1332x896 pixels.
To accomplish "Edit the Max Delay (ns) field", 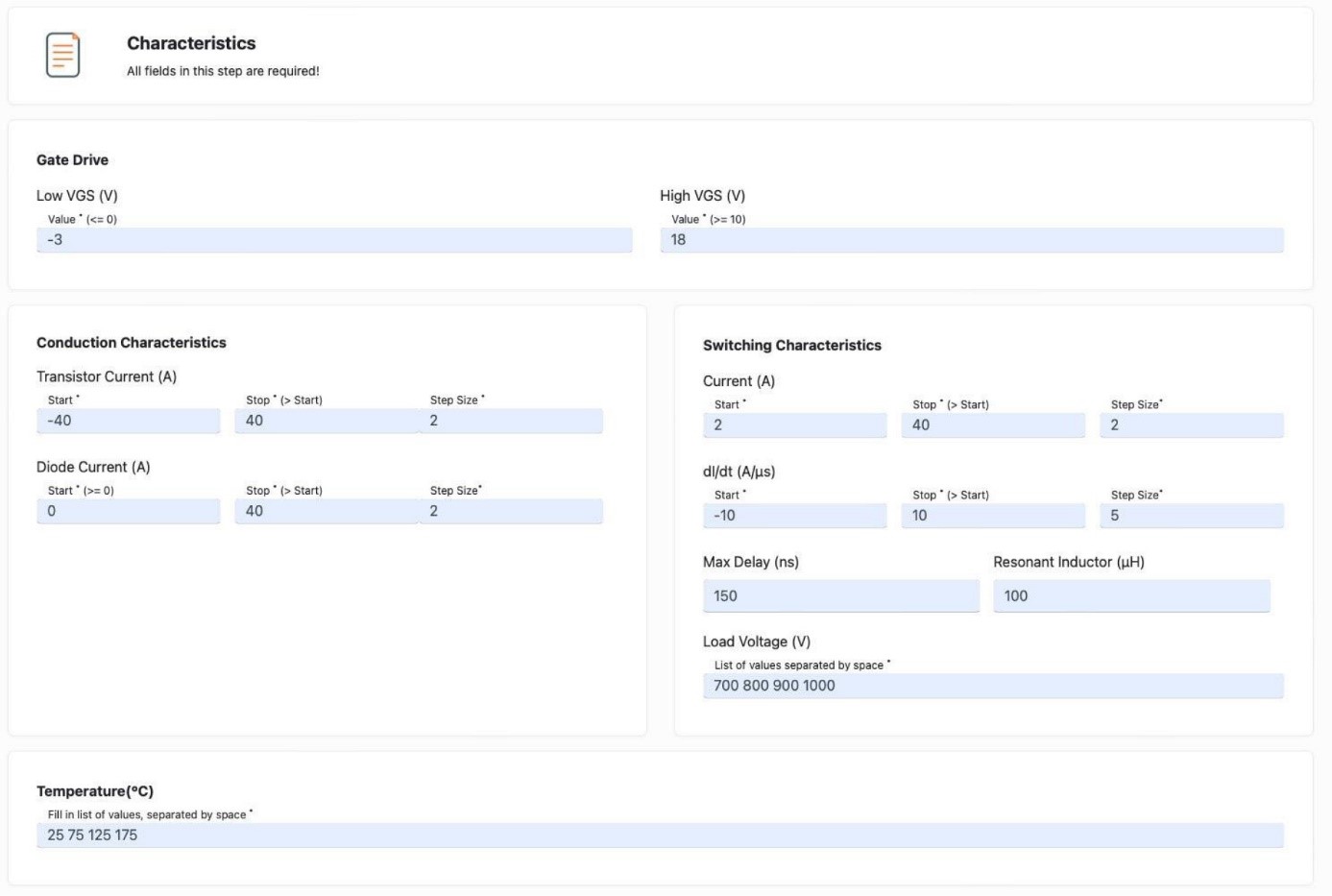I will pos(841,595).
